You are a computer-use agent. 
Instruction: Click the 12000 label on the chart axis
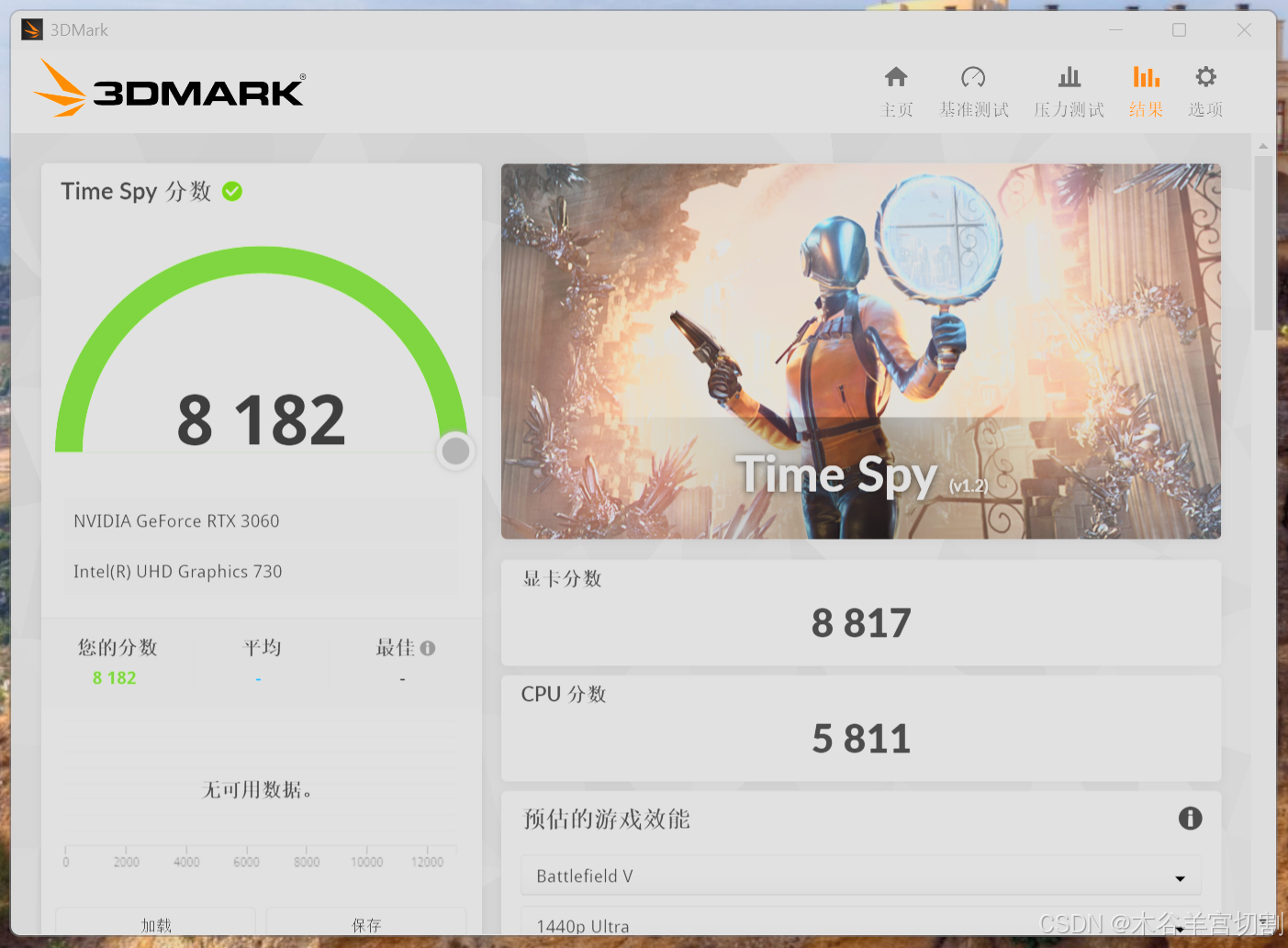(427, 863)
